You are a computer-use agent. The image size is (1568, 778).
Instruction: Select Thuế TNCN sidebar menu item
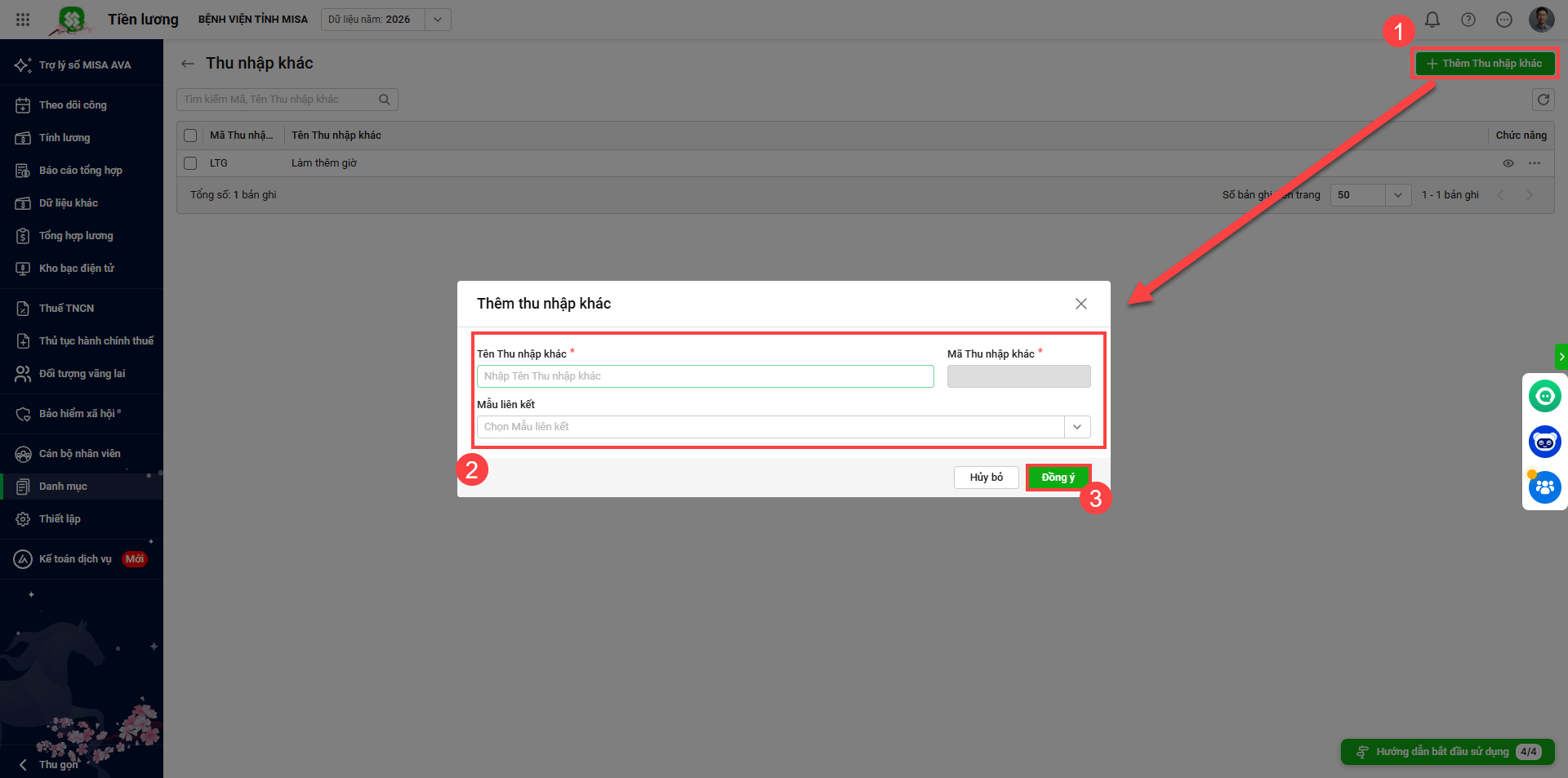click(x=66, y=309)
